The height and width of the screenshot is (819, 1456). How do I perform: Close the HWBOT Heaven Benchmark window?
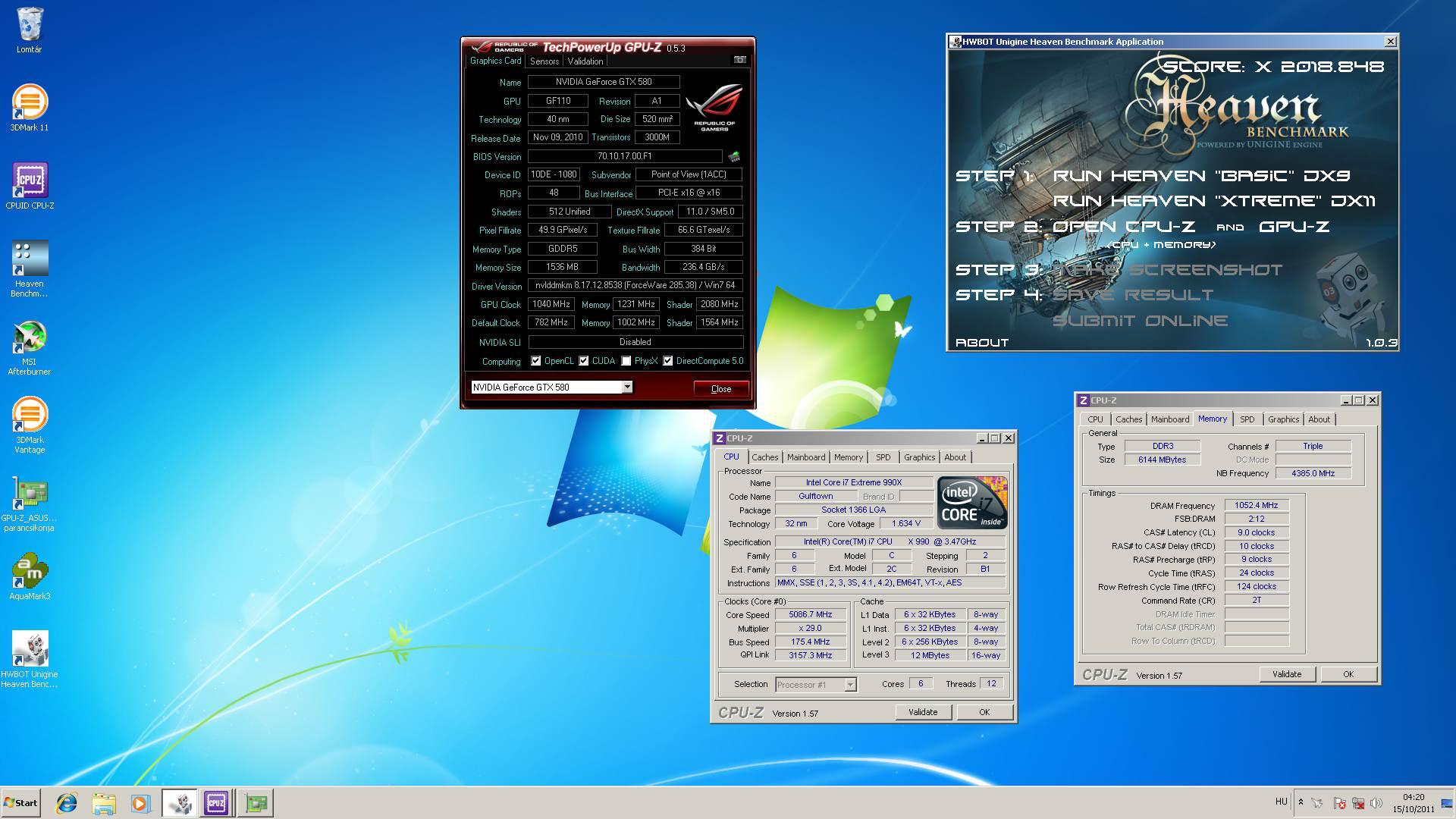coord(1390,42)
